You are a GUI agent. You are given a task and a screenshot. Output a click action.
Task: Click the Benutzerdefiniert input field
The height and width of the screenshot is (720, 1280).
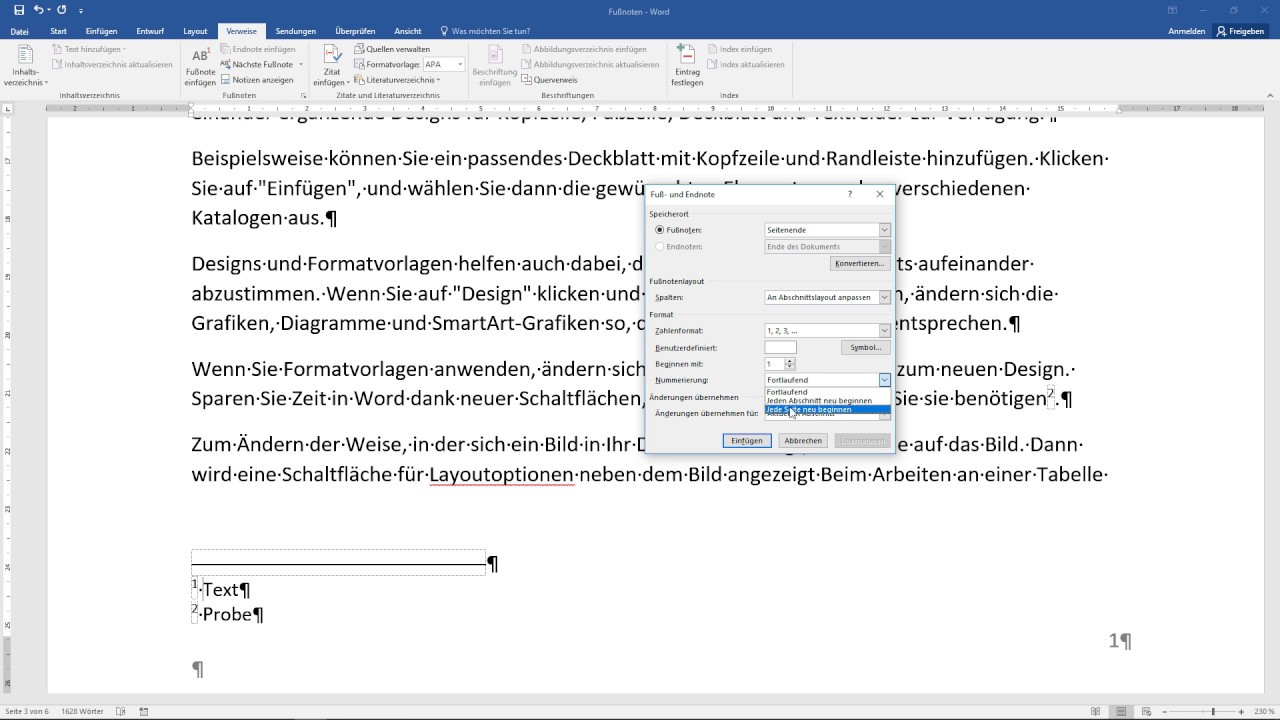coord(780,347)
